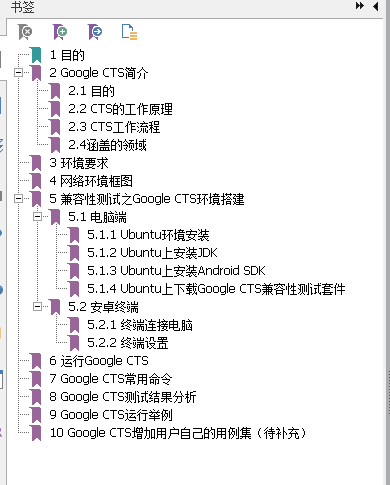The height and width of the screenshot is (485, 390).
Task: Click the bookmark icon beside "2.2 CTS的工作原理"
Action: click(x=55, y=109)
